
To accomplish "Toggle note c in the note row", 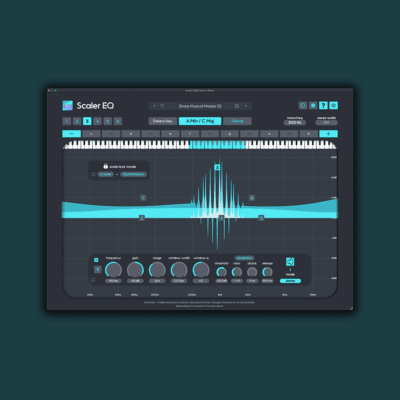I will pyautogui.click(x=91, y=134).
